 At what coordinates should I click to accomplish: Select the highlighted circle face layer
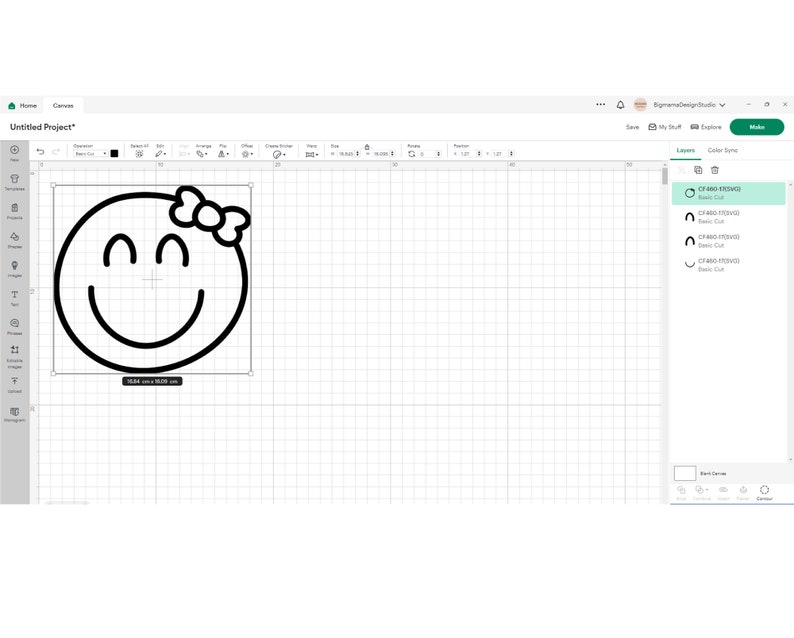(x=728, y=193)
